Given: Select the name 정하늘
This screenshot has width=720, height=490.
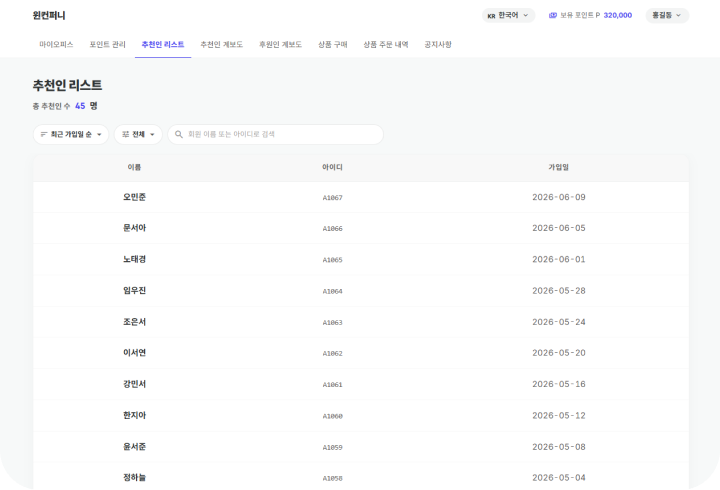Looking at the screenshot, I should (134, 478).
